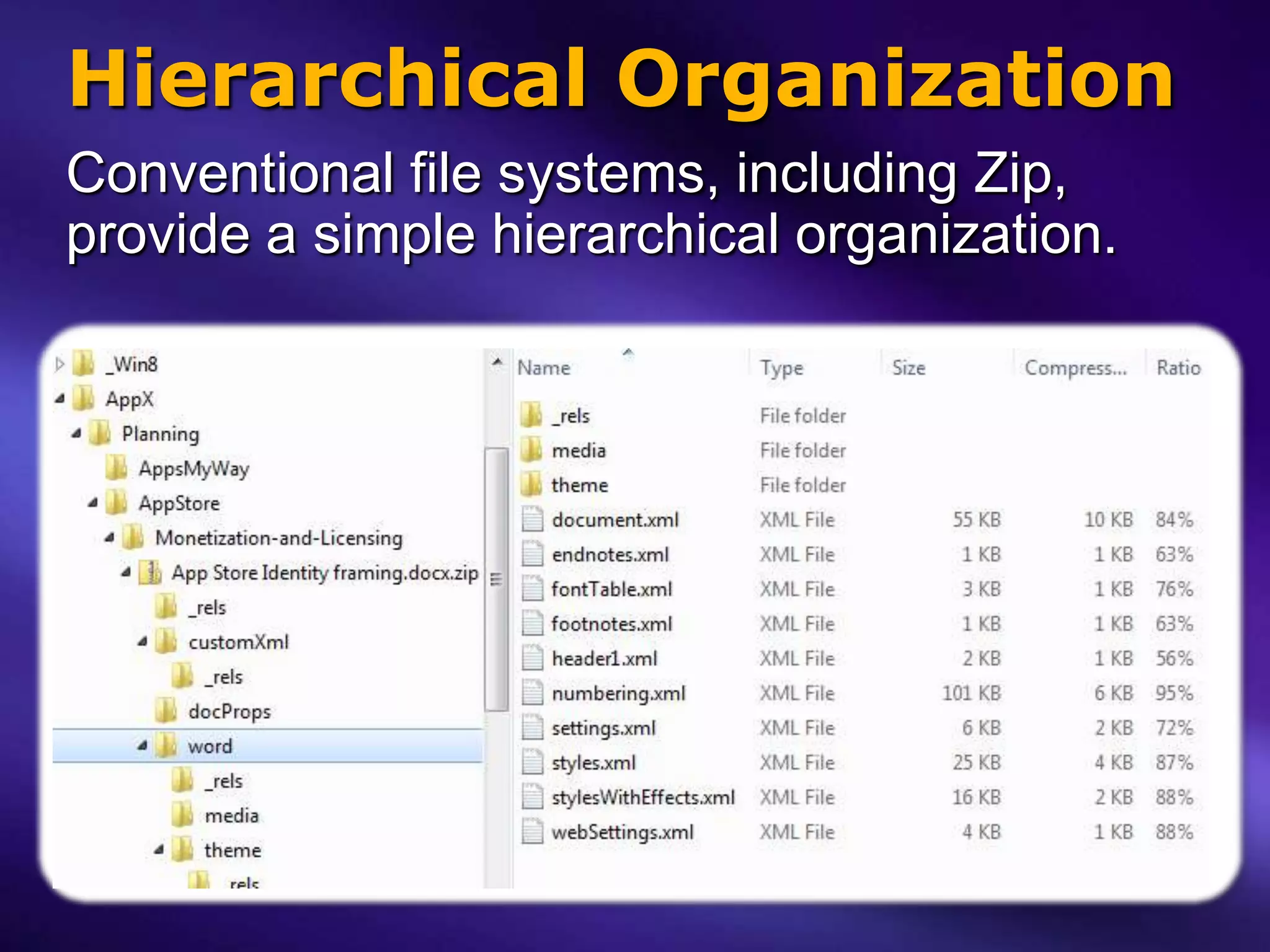
Task: Collapse the word folder arrow
Action: pyautogui.click(x=143, y=746)
